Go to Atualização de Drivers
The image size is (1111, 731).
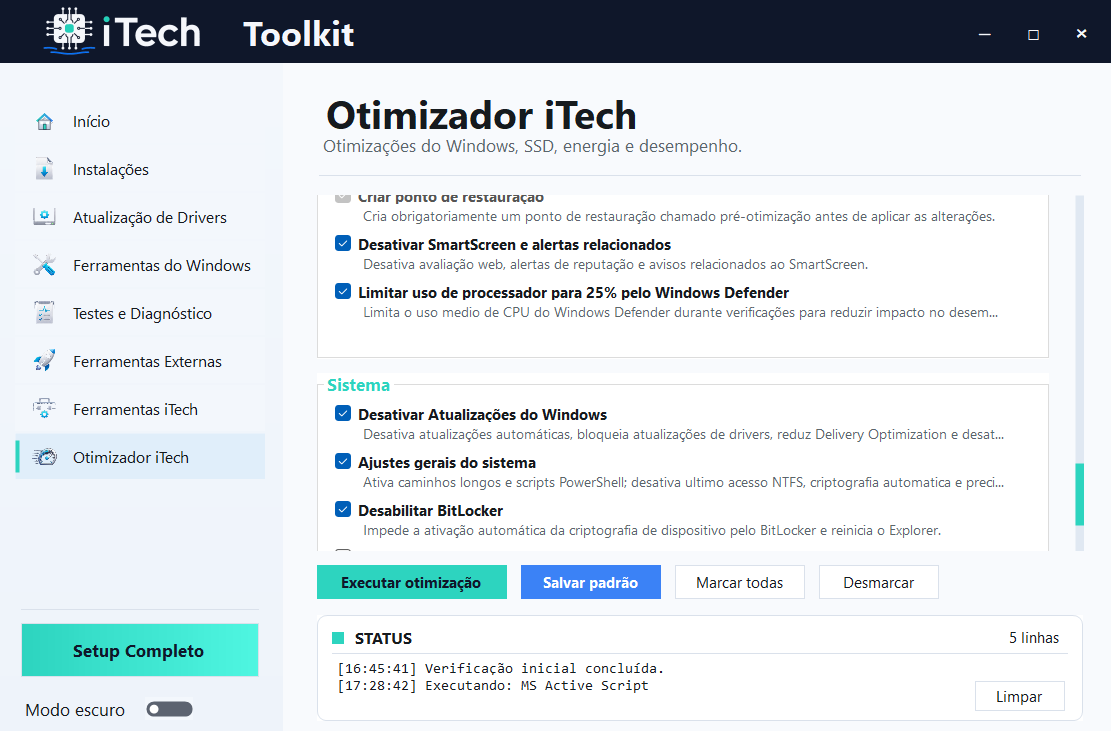(x=140, y=217)
